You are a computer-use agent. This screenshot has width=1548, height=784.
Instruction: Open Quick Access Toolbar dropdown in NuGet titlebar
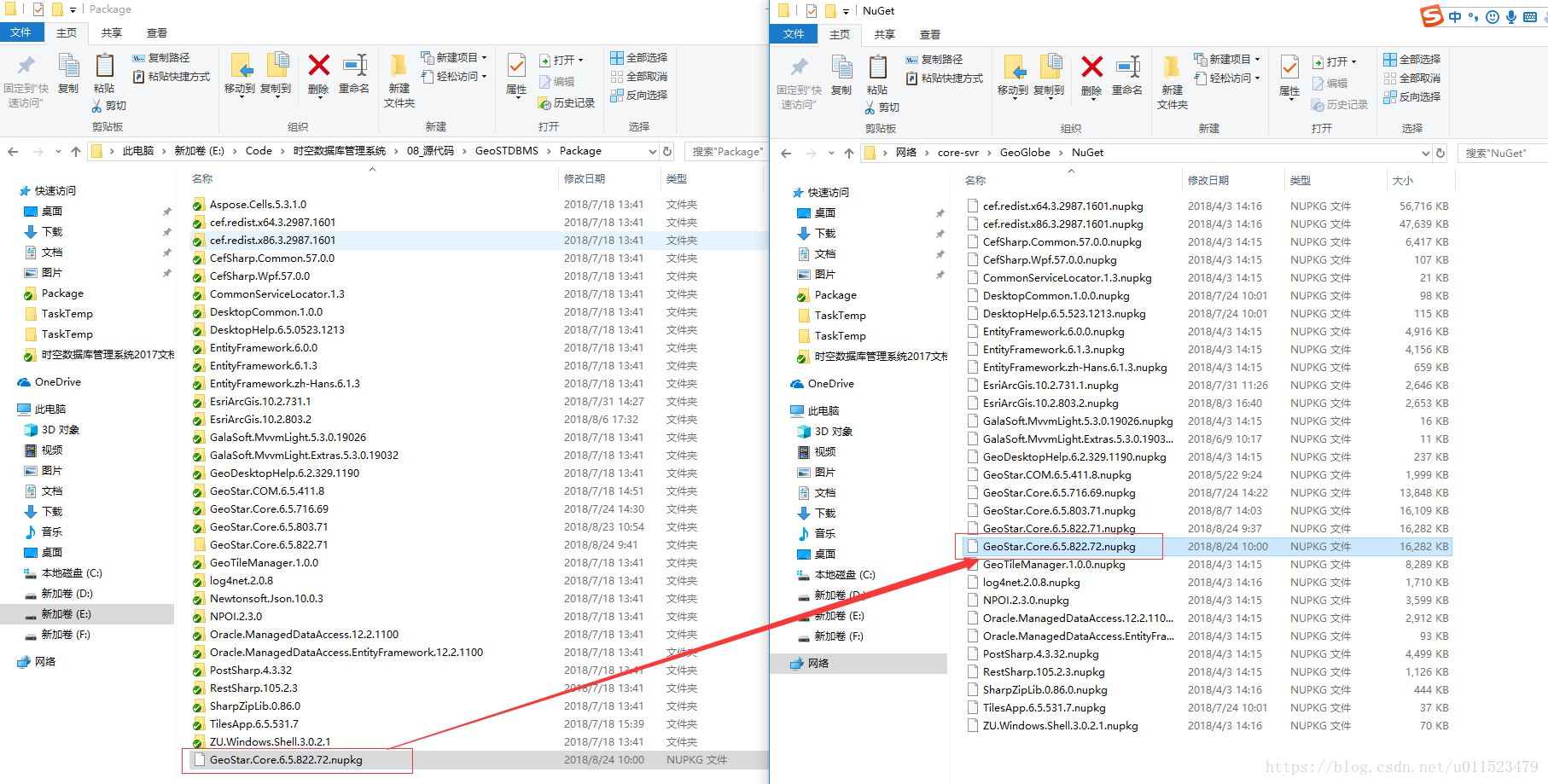pyautogui.click(x=847, y=11)
